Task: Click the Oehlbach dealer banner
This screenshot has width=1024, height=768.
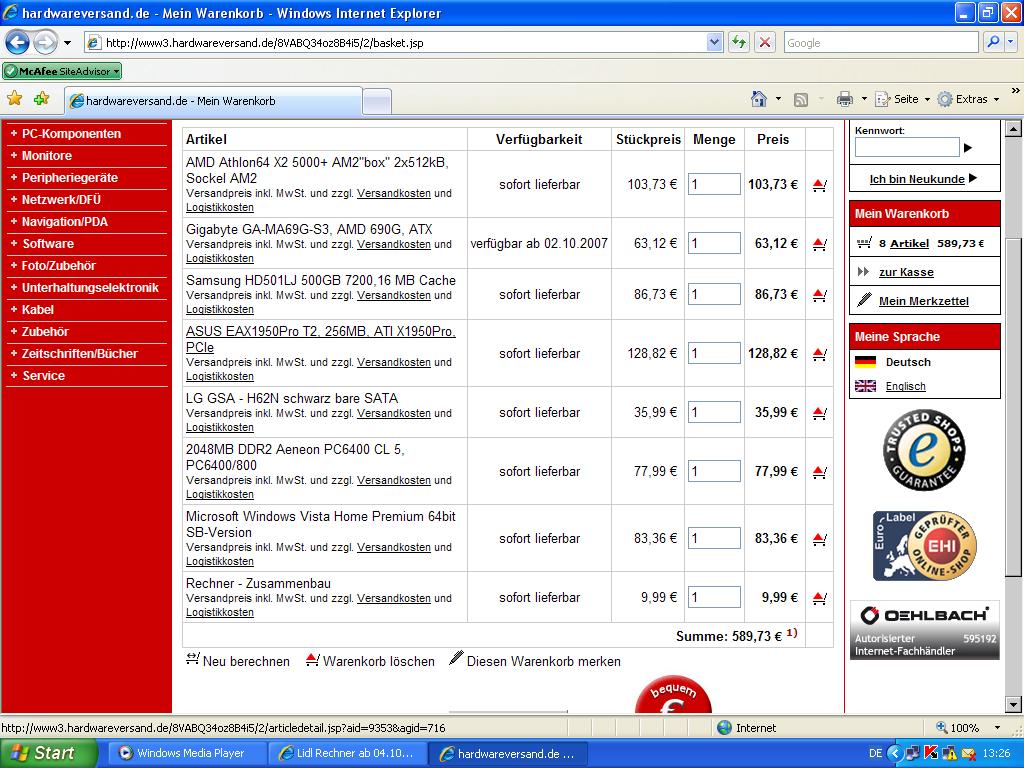Action: click(x=924, y=630)
